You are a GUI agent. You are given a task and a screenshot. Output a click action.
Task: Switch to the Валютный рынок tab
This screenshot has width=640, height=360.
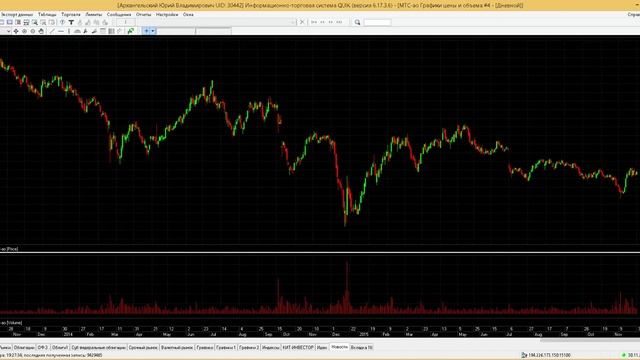[x=177, y=347]
